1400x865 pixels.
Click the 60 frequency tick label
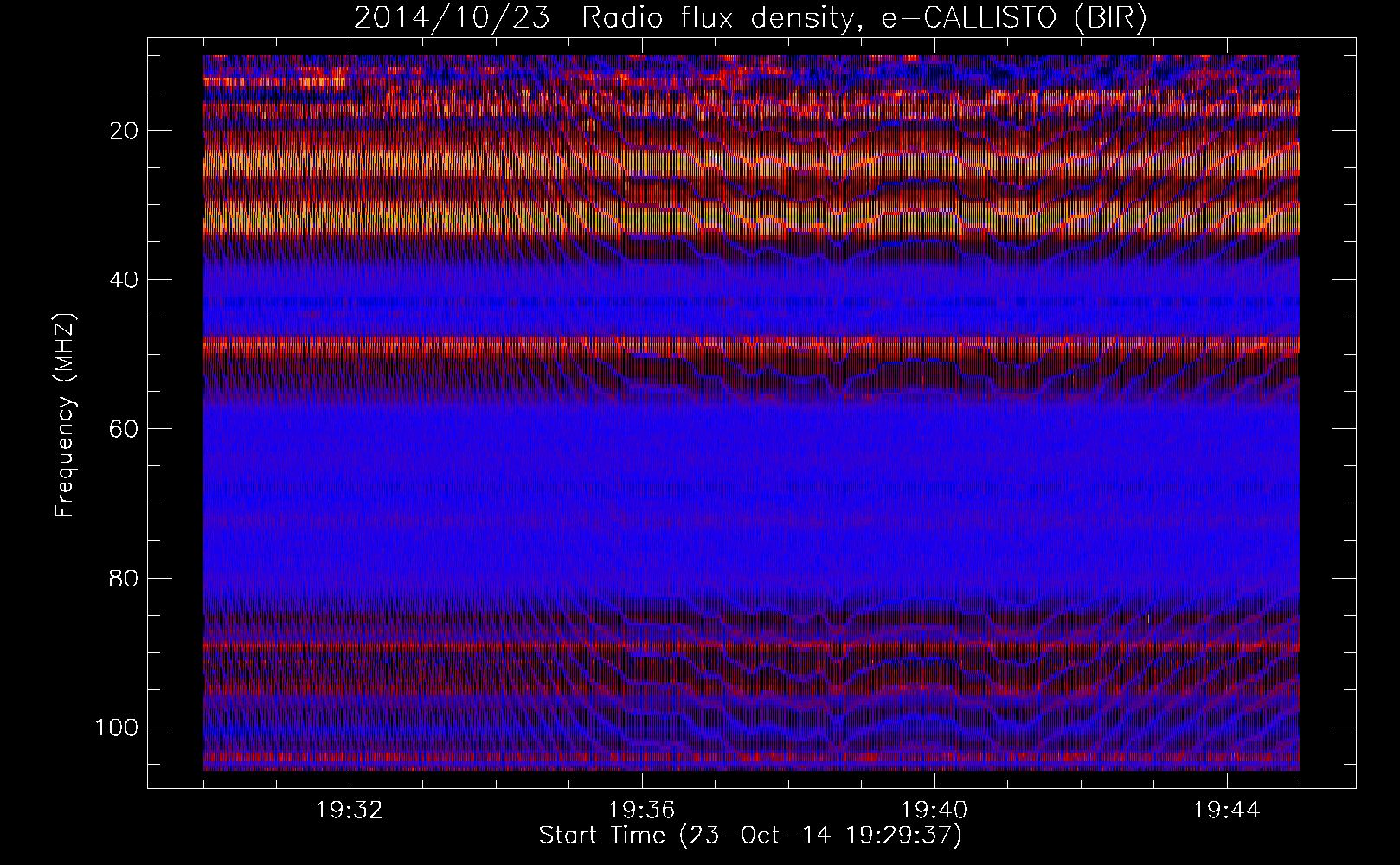point(123,429)
